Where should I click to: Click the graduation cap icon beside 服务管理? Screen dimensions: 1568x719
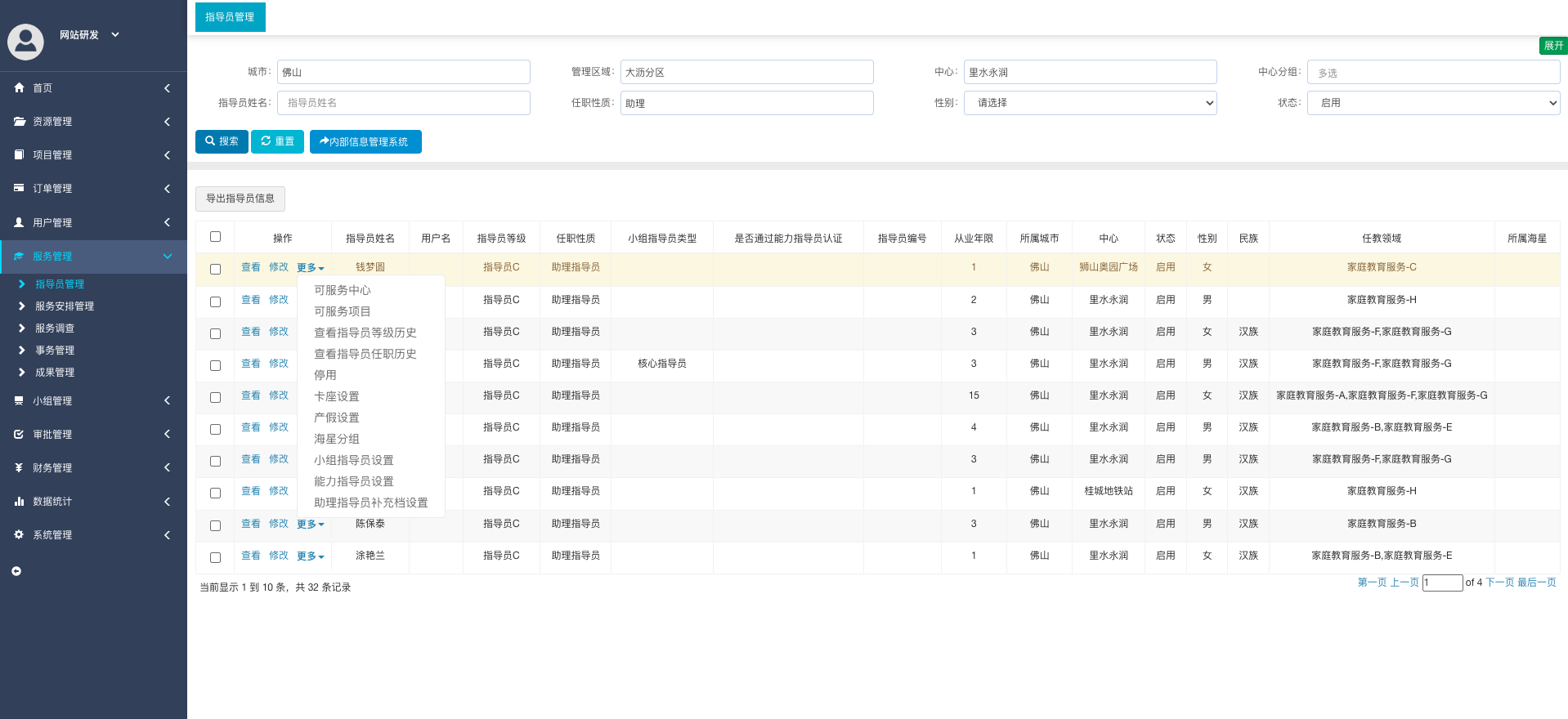point(19,256)
